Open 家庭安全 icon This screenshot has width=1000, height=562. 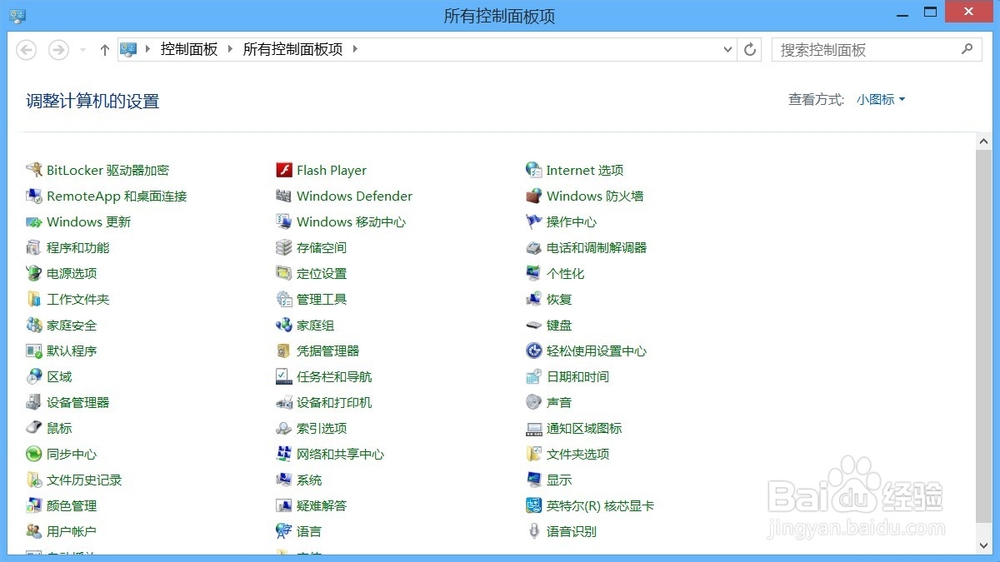click(34, 325)
